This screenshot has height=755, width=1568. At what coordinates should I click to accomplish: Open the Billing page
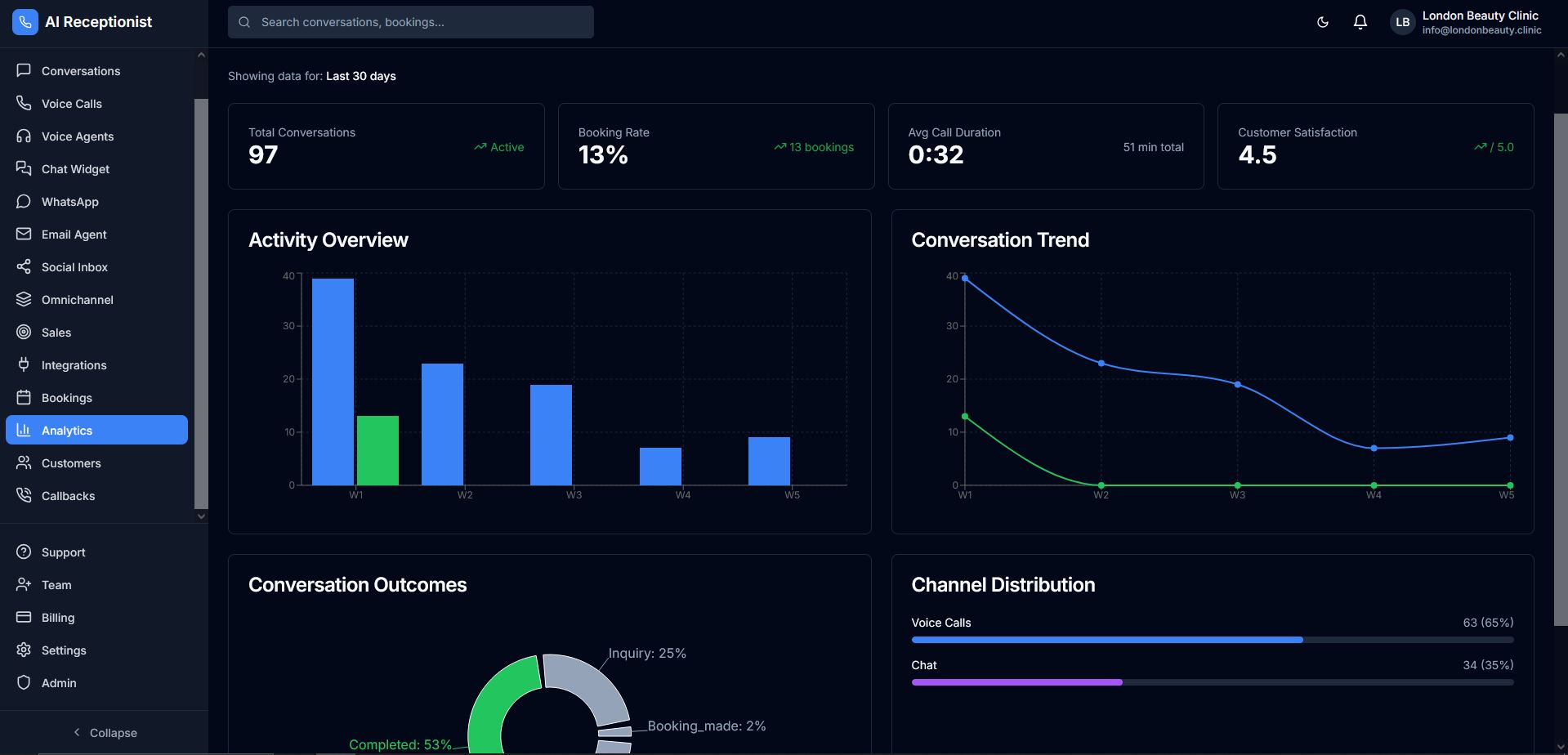pyautogui.click(x=58, y=618)
